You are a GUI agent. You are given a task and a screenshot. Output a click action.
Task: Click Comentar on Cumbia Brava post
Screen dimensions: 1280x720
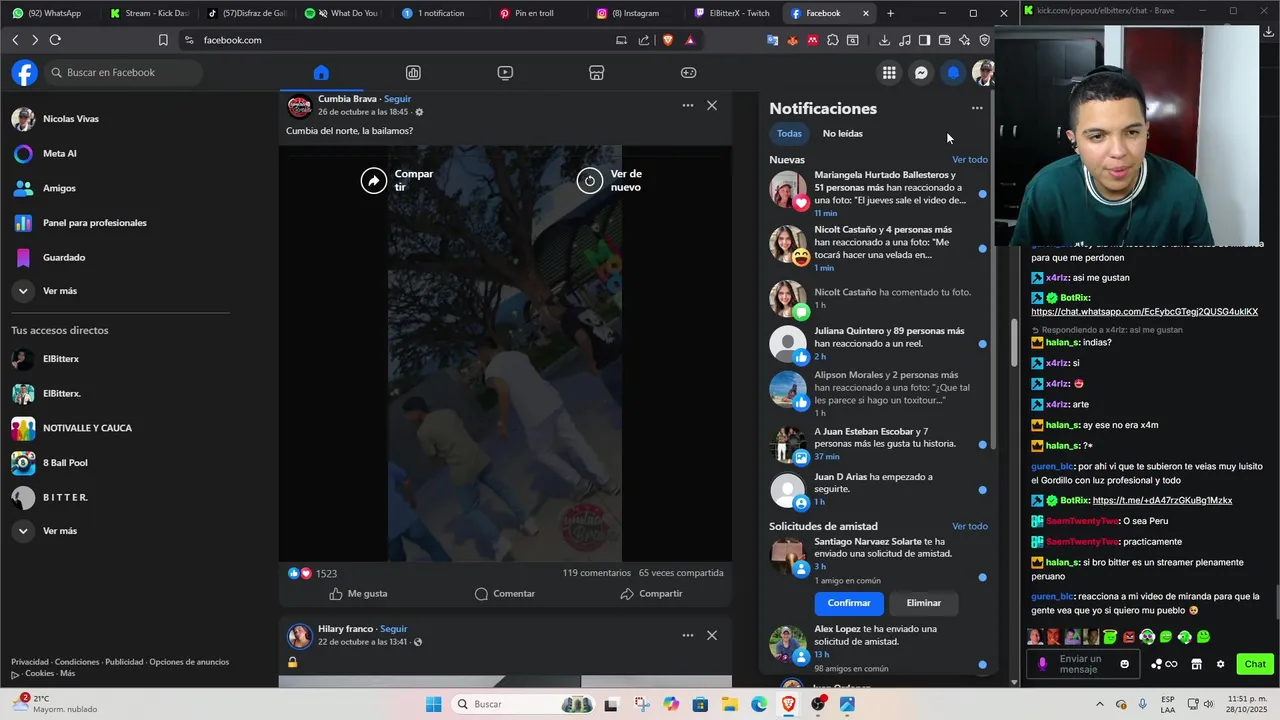[505, 594]
